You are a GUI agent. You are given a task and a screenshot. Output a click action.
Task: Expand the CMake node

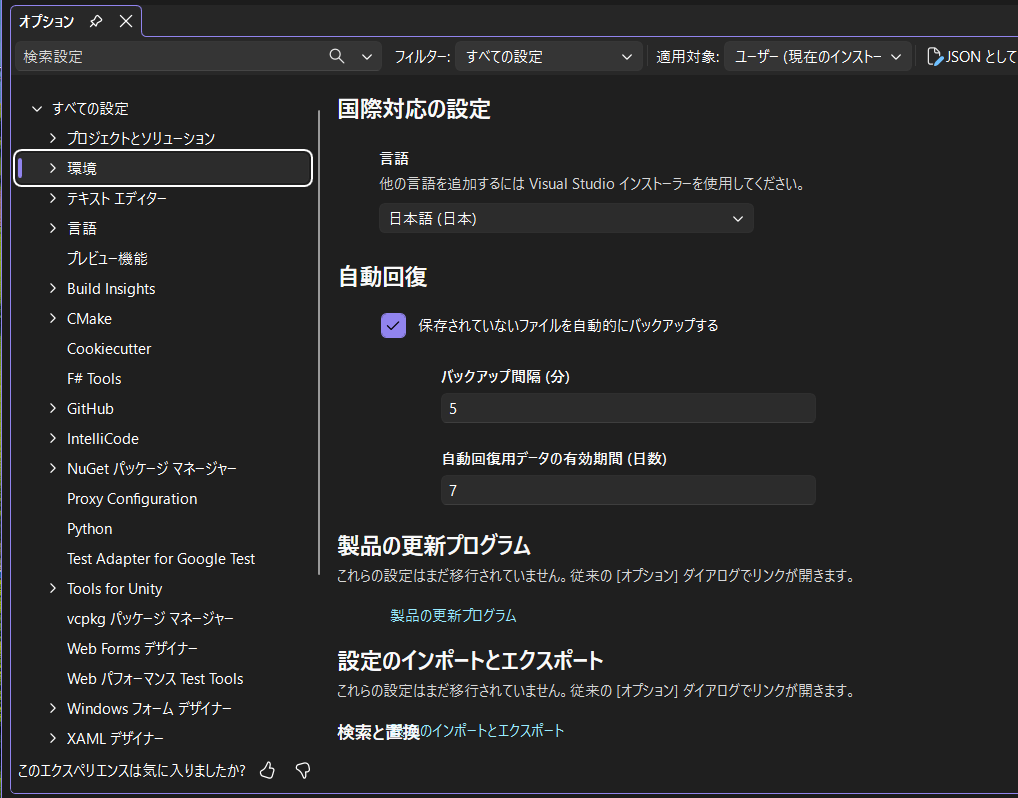[53, 318]
